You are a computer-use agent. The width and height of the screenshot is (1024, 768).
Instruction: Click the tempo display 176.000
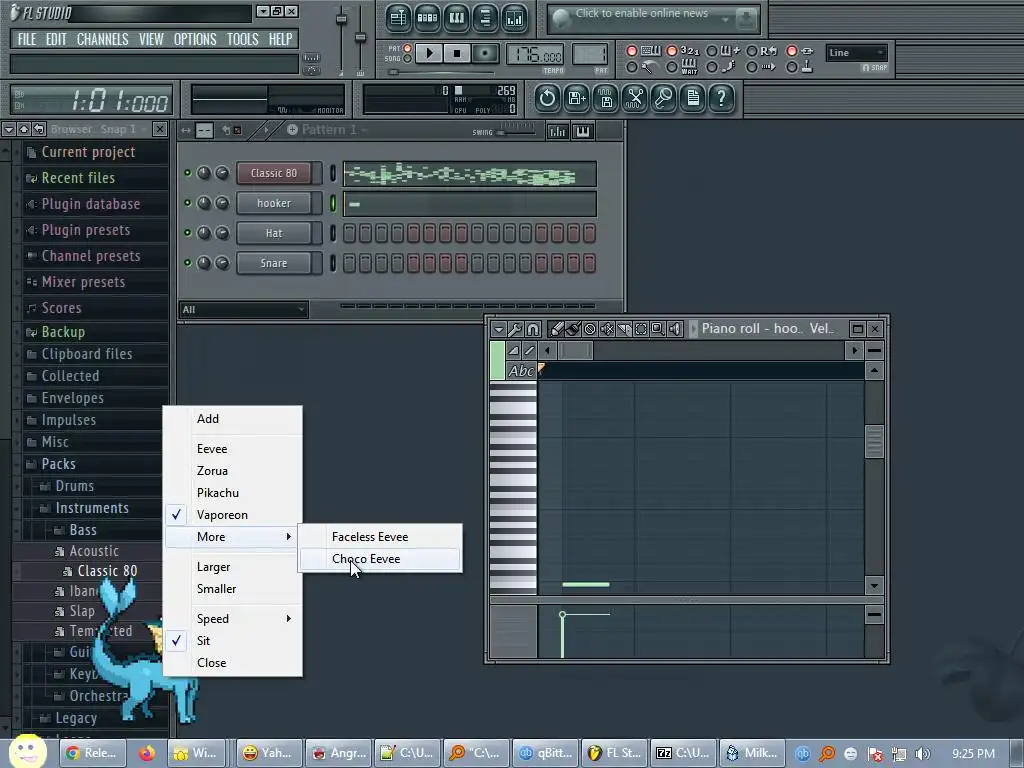point(535,54)
